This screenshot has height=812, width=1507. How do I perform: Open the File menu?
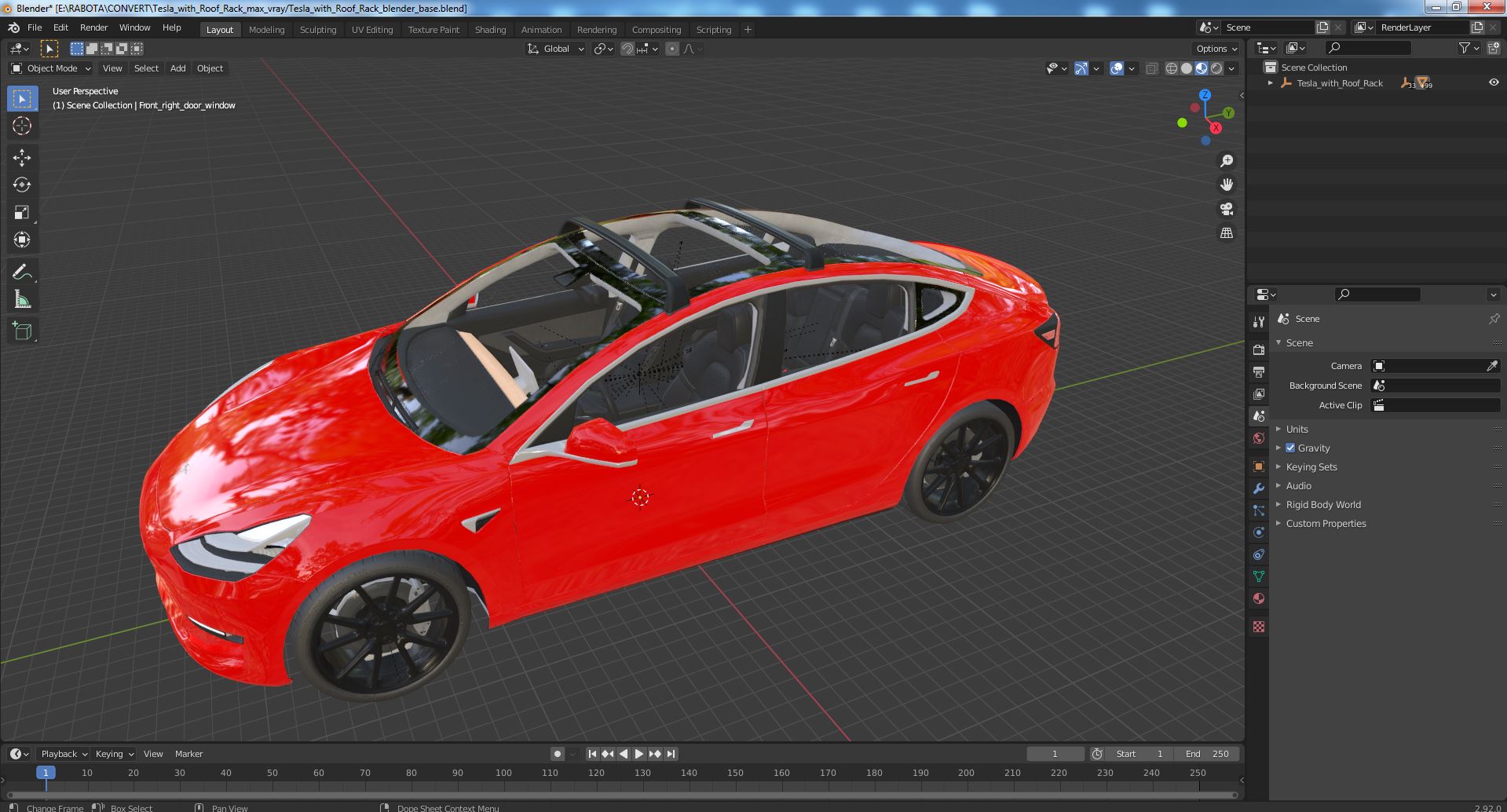35,27
